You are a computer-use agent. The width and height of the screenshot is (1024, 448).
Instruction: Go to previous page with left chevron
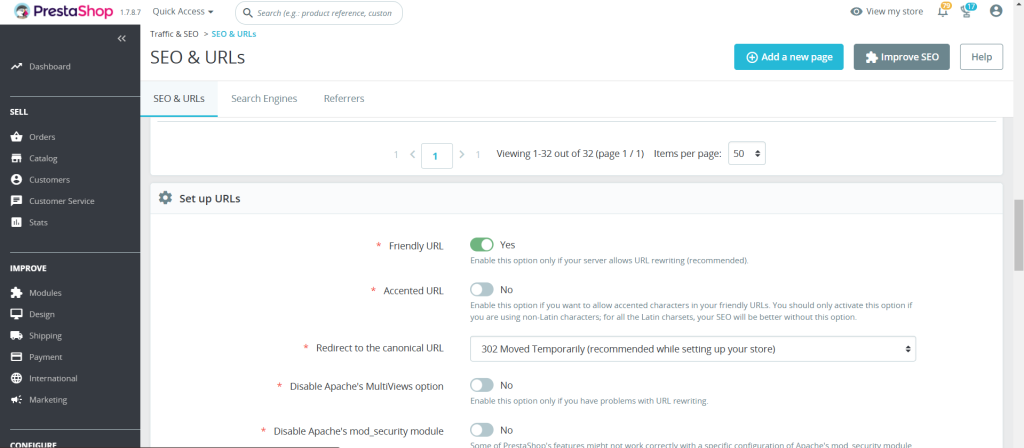(x=413, y=155)
